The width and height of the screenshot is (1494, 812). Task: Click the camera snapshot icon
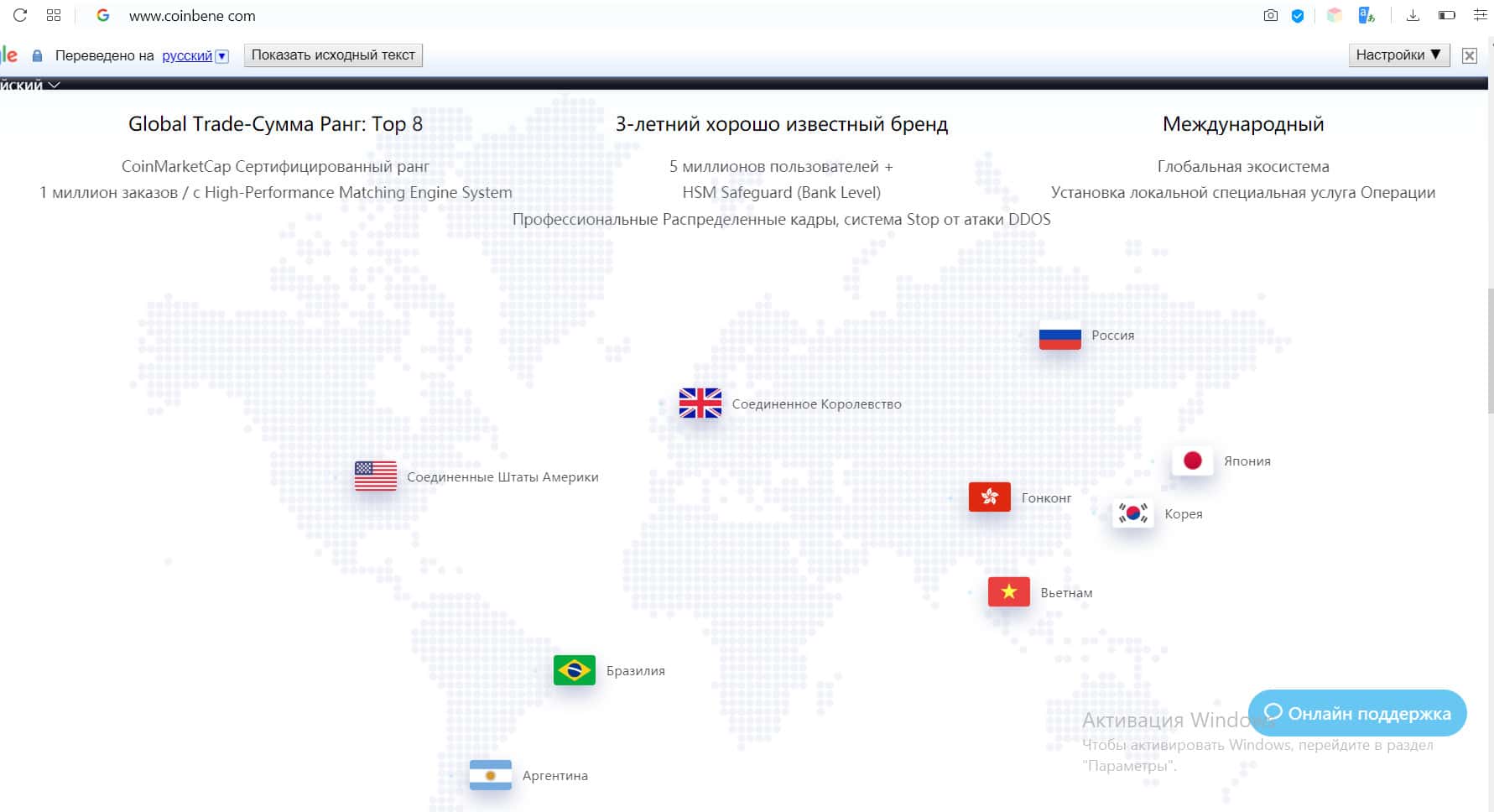1270,15
